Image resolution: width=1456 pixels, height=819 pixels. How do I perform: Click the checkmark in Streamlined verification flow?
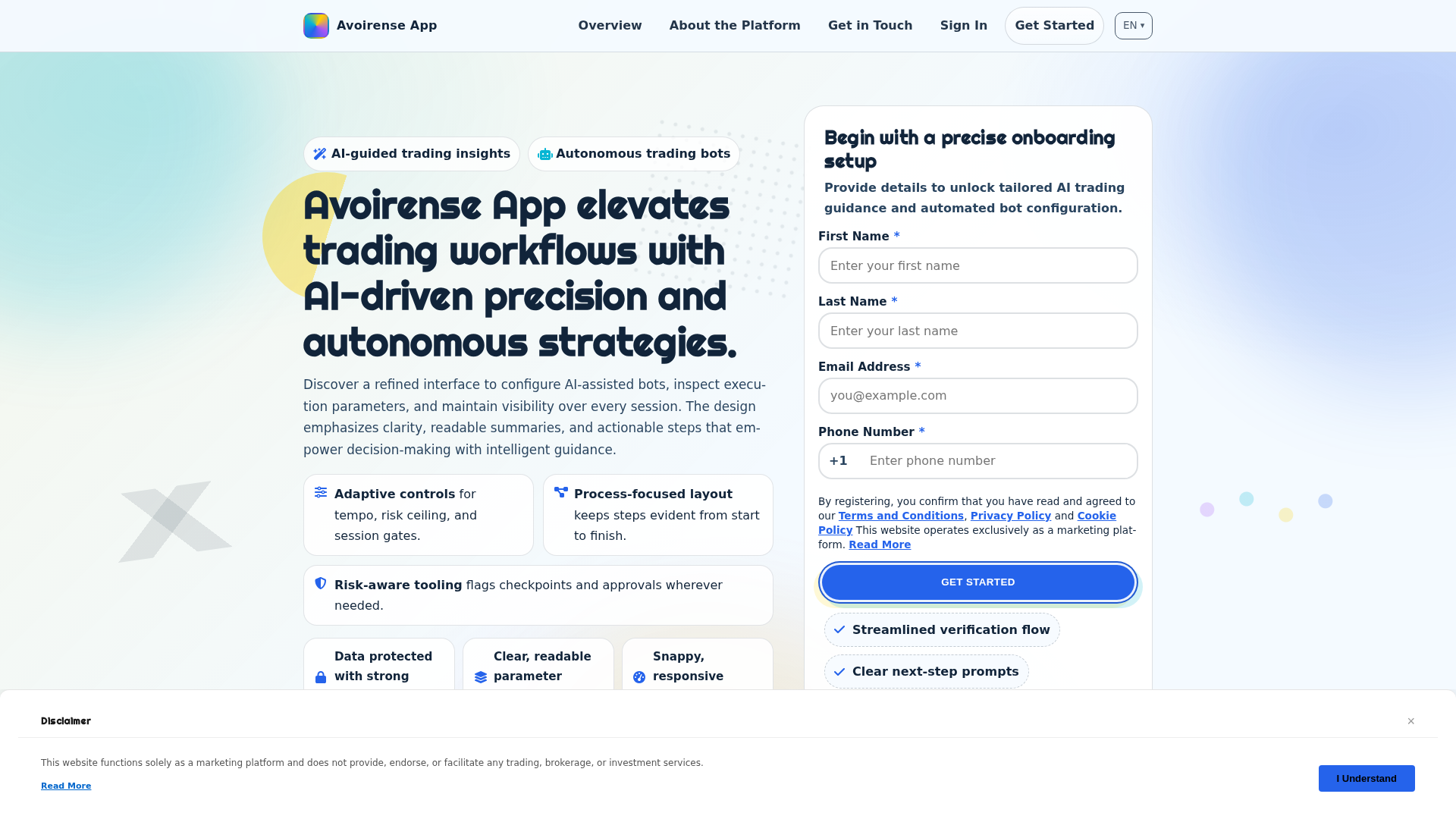(839, 629)
